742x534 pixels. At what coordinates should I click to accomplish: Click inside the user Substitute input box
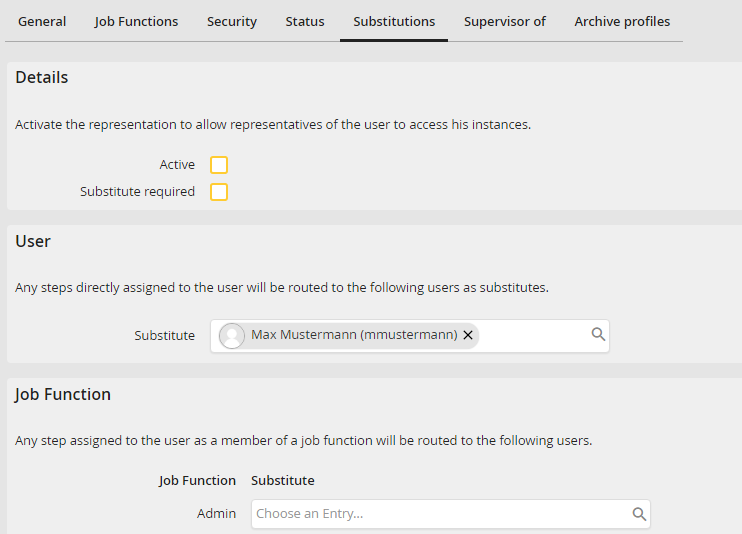point(410,336)
